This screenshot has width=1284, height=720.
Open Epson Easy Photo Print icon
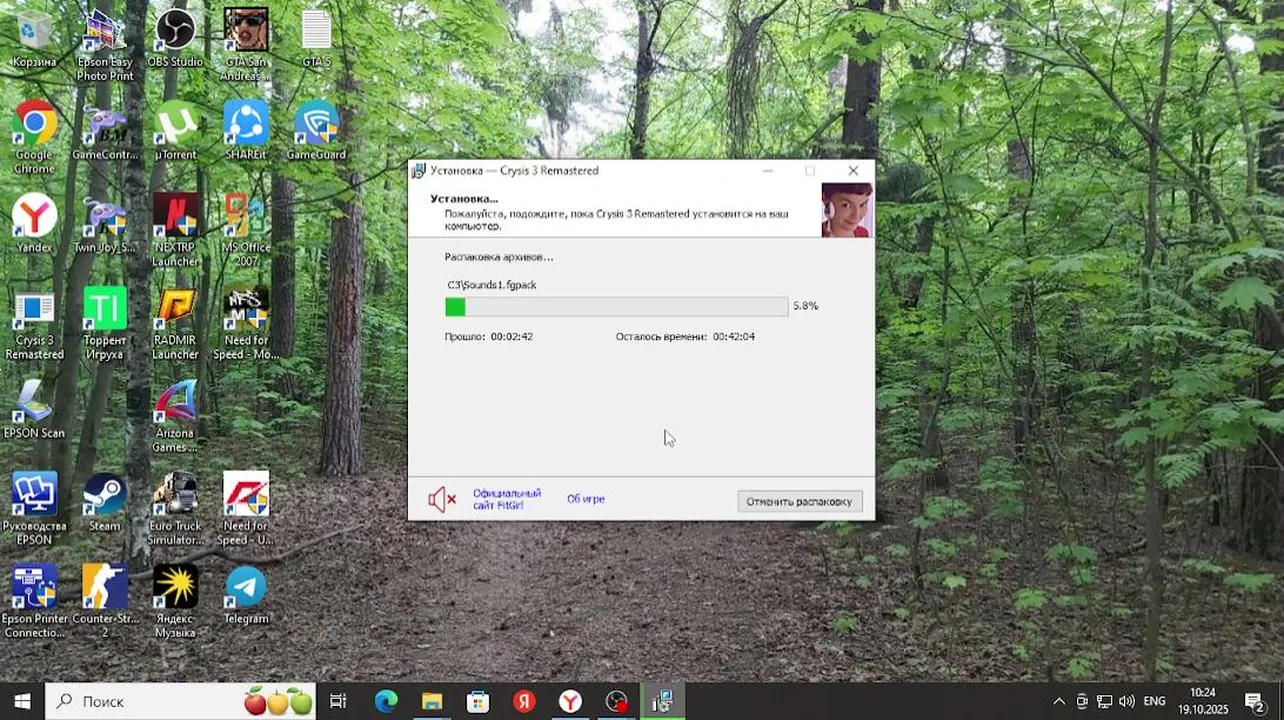tap(105, 45)
